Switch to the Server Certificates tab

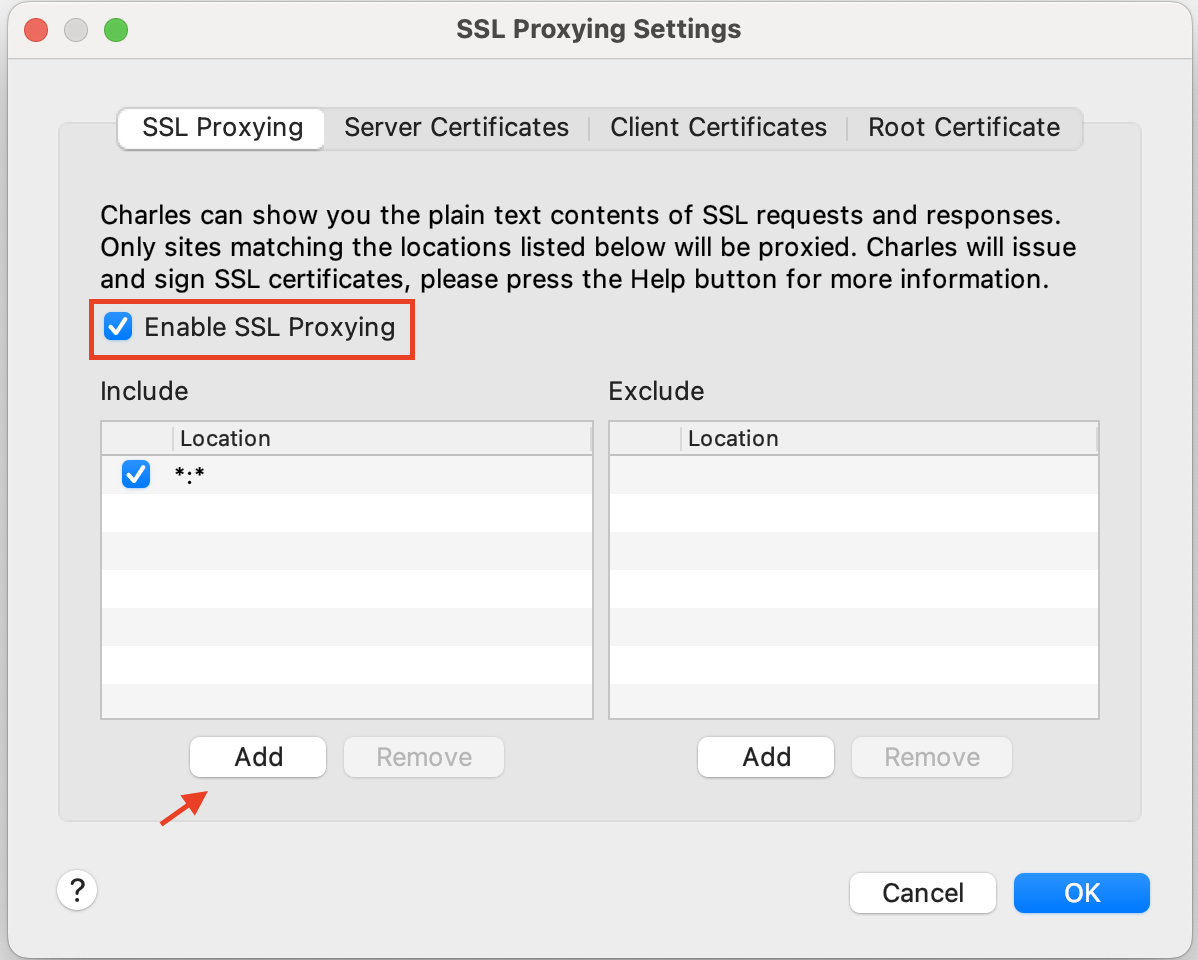[456, 128]
